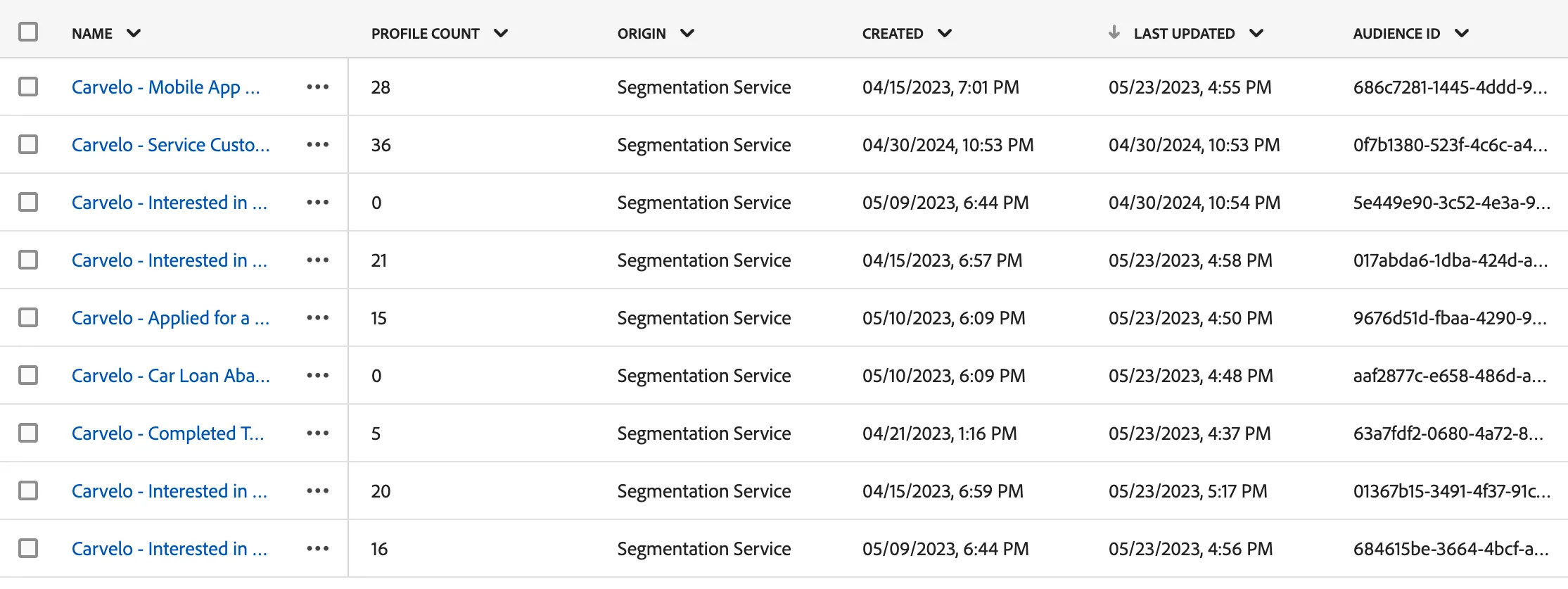
Task: Click the last updated value 05/23/2023, 5:17 PM
Action: click(x=1188, y=491)
